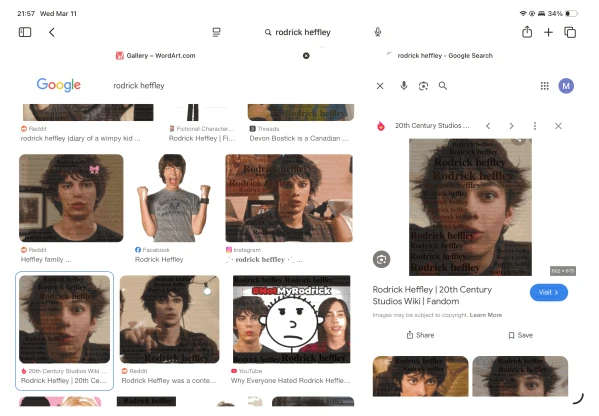Screen dimensions: 599x416
Task: Tap the microphone in the address bar
Action: (377, 32)
